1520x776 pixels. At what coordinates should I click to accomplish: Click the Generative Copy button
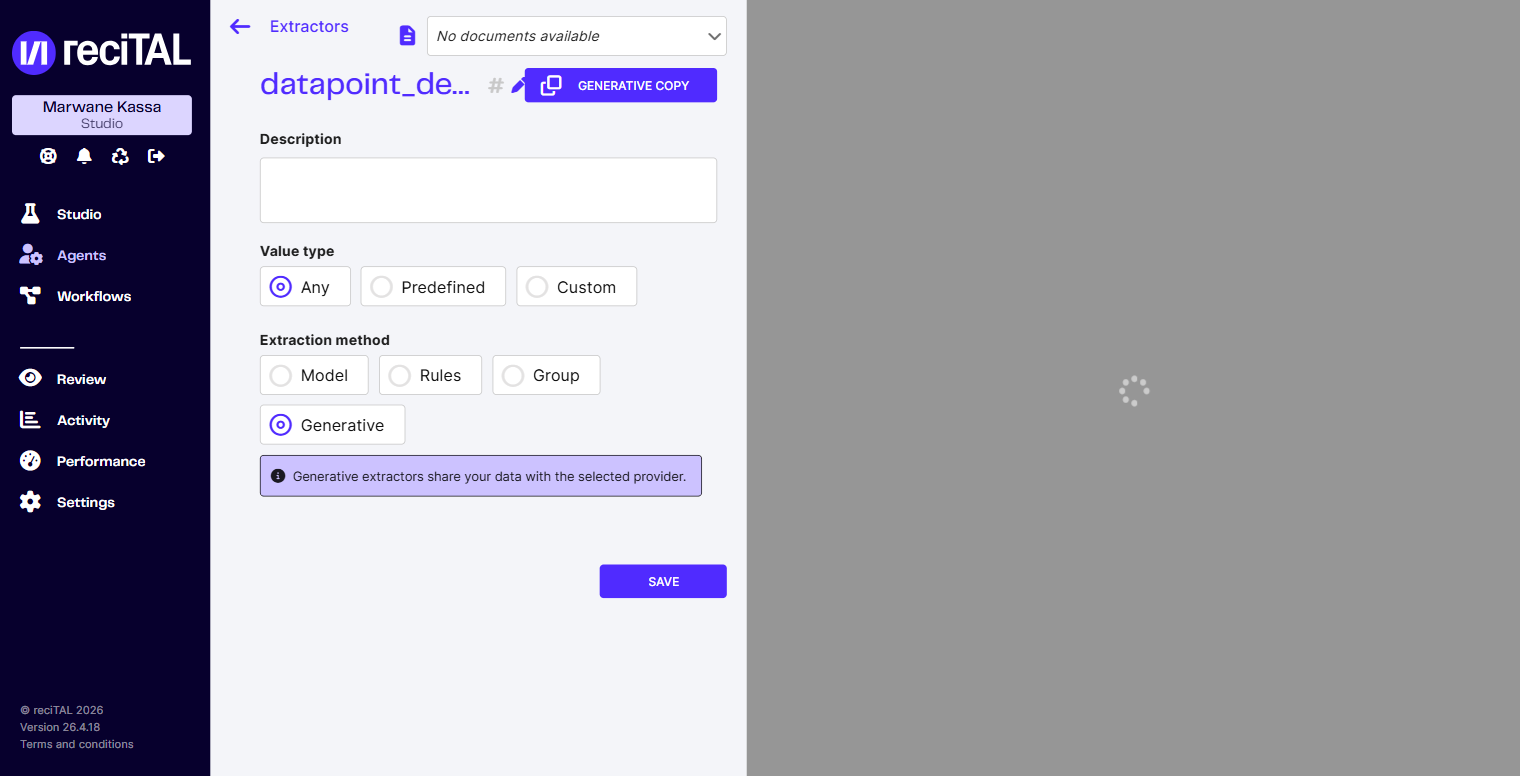[621, 85]
